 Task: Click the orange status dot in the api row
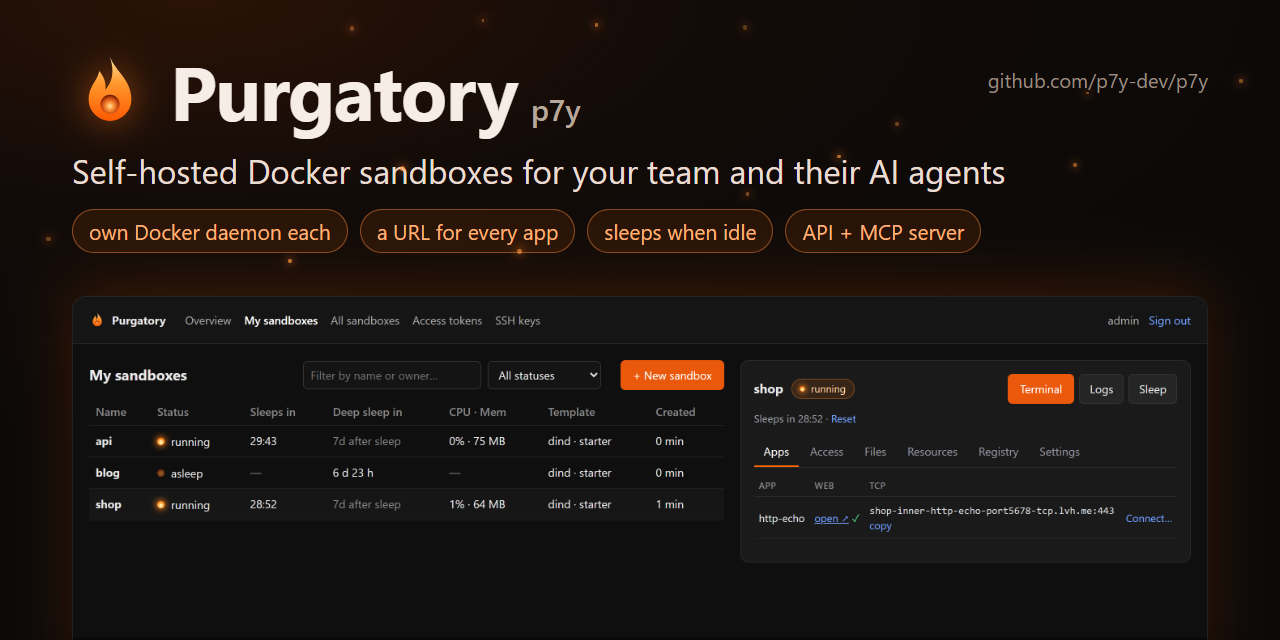pos(160,441)
